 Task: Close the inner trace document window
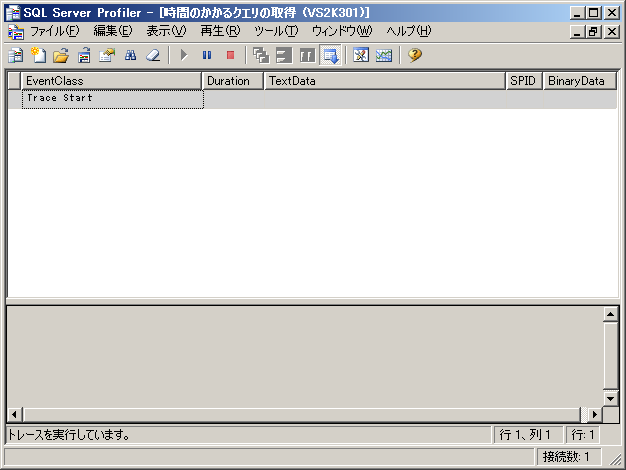click(612, 32)
